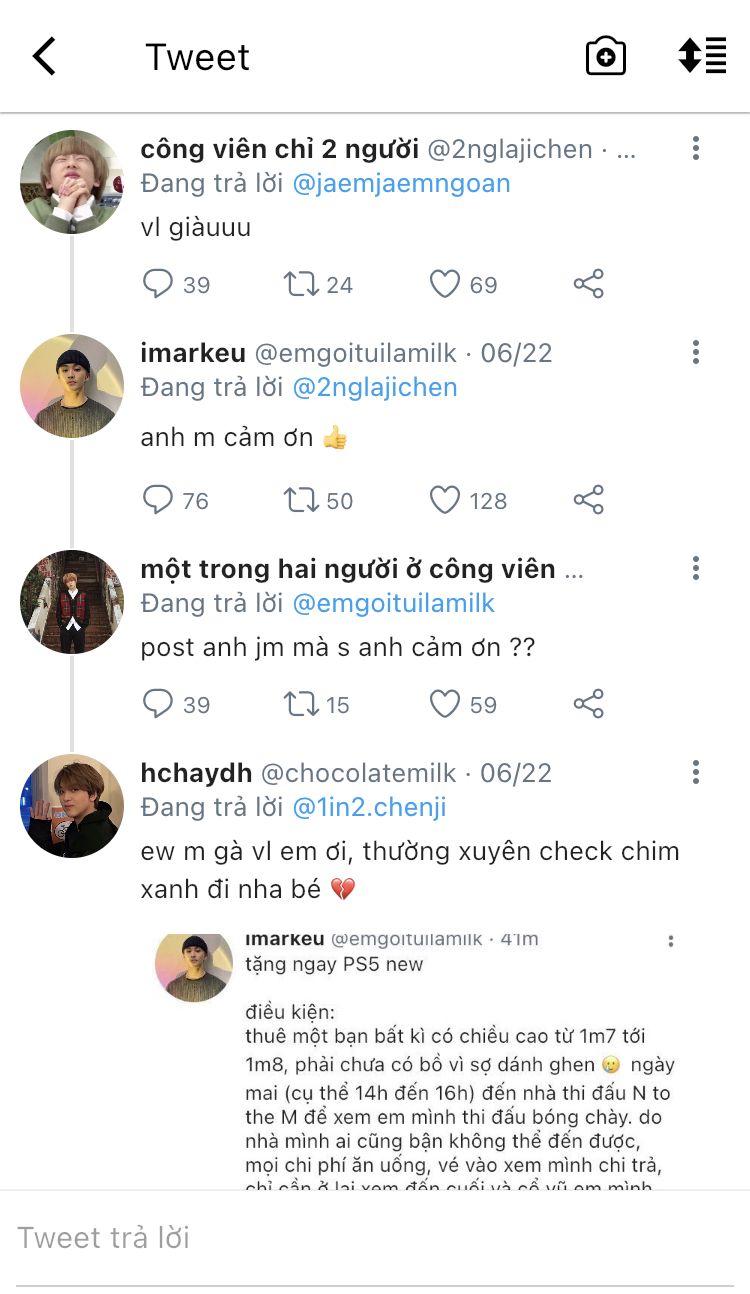Image resolution: width=750 pixels, height=1294 pixels.
Task: Open more options inside quoted imarkeu tweet
Action: 671,941
